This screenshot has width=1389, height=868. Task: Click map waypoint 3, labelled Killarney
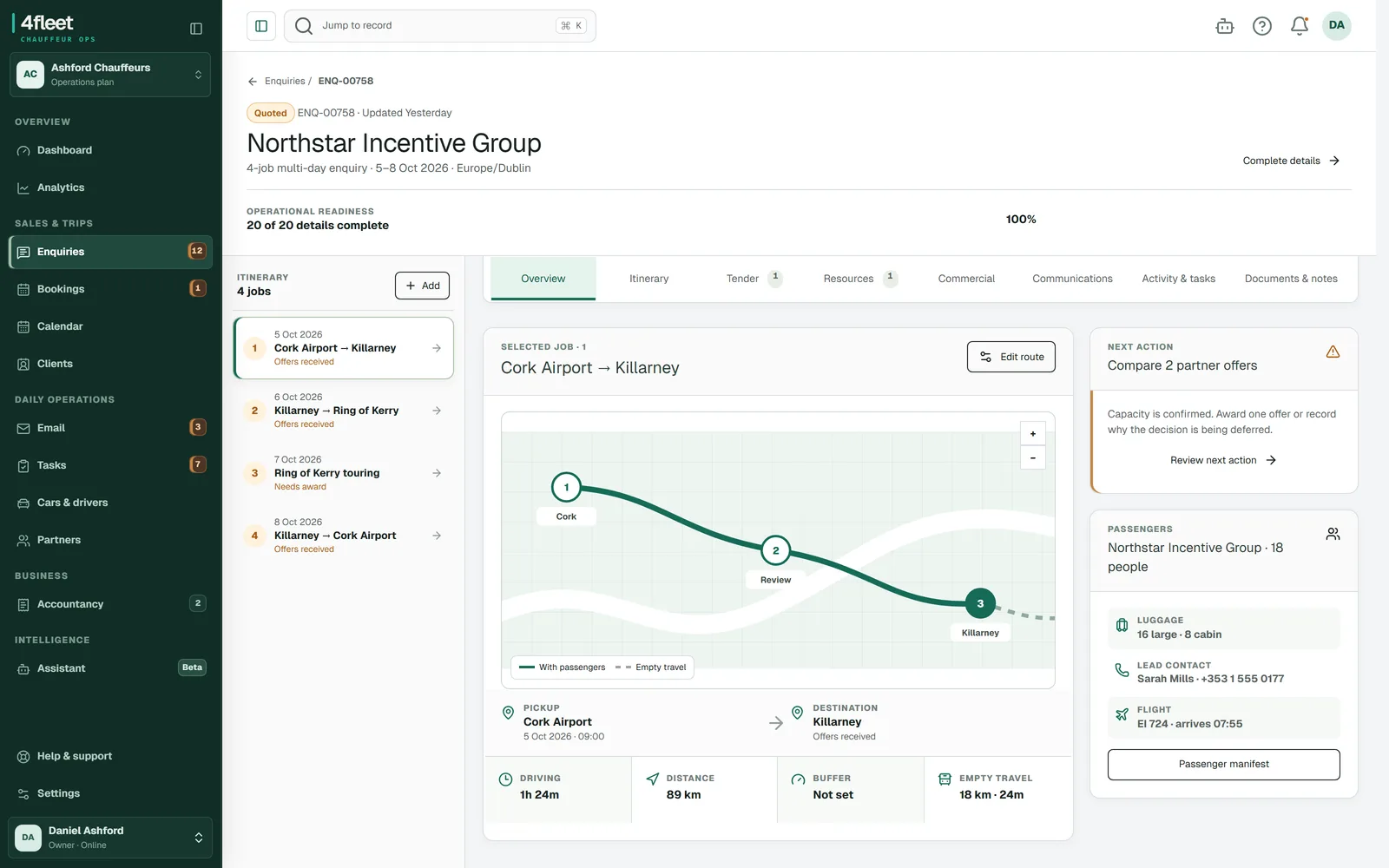click(980, 603)
